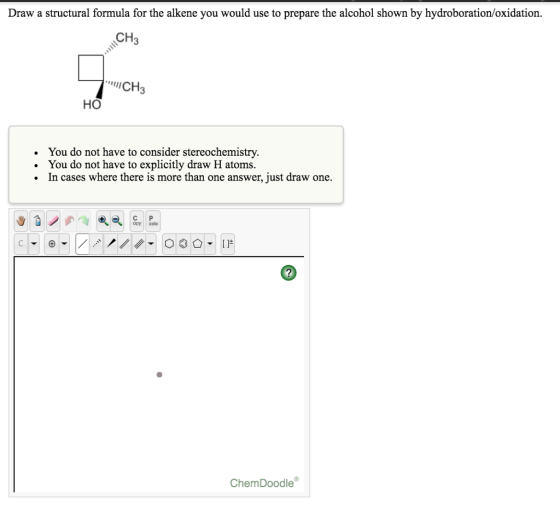The height and width of the screenshot is (509, 560).
Task: Select the triple bond tool
Action: (x=139, y=244)
